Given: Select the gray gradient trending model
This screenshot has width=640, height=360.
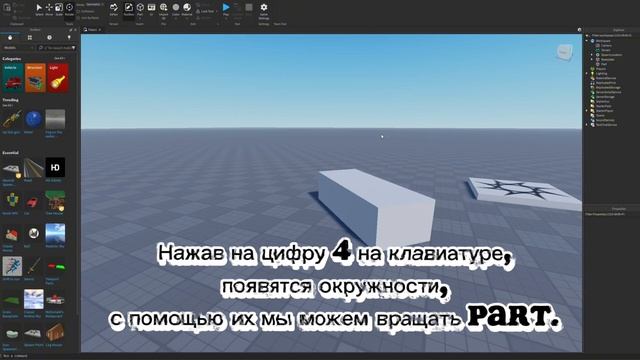Looking at the screenshot, I should click(x=55, y=119).
